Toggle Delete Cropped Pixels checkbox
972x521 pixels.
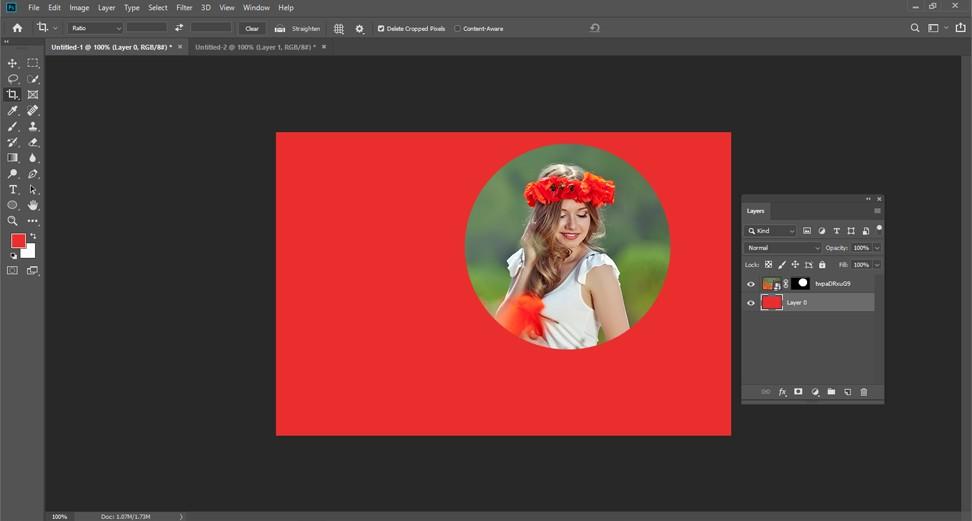(x=381, y=29)
